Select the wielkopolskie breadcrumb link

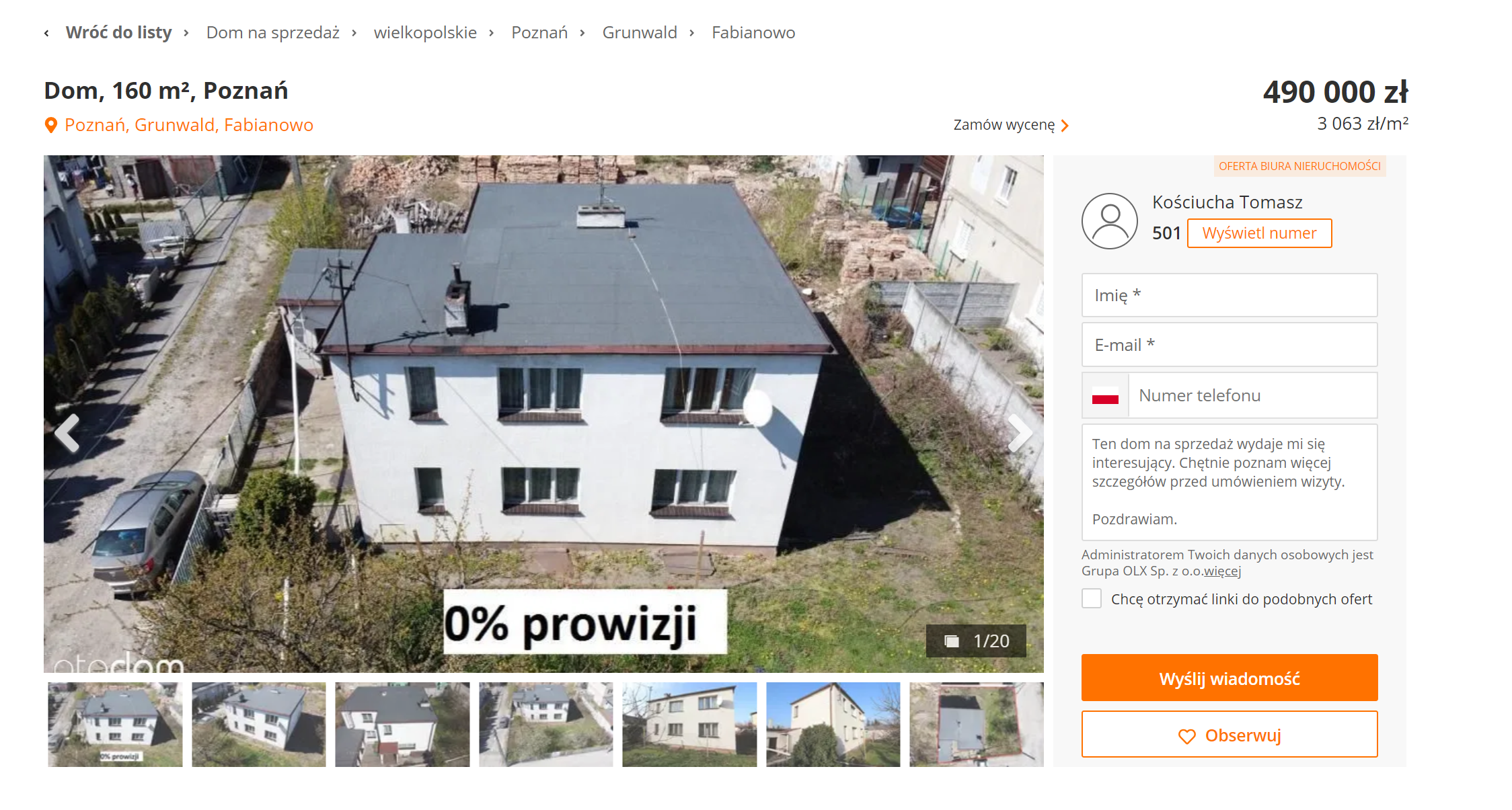(x=425, y=32)
